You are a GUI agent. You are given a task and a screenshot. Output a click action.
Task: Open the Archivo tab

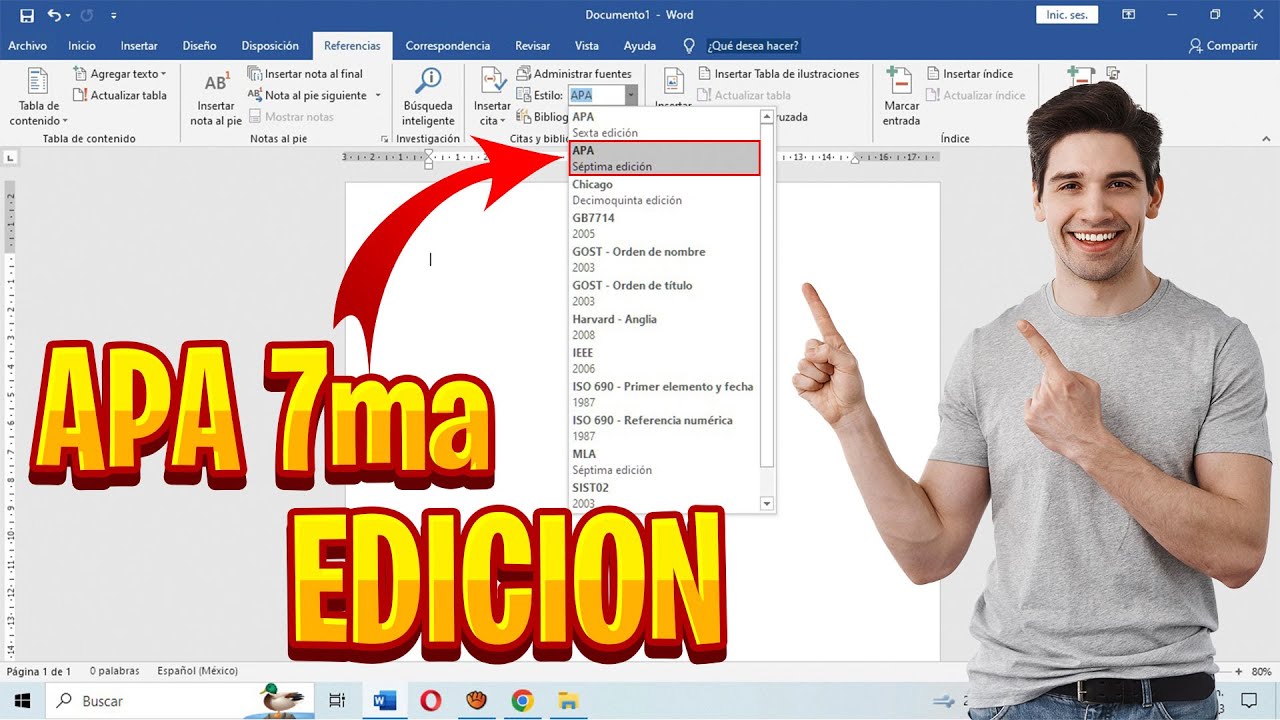coord(27,46)
